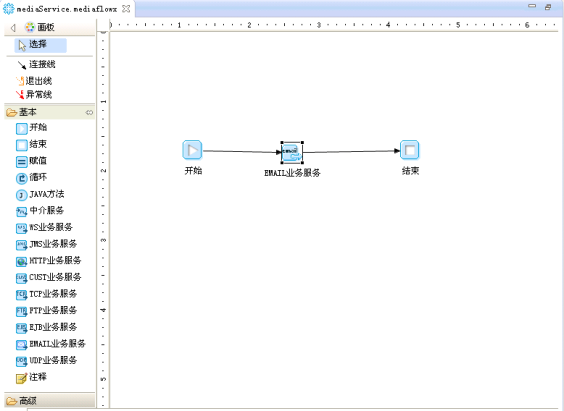This screenshot has width=564, height=411.
Task: Choose the red 异常线 exception line tool
Action: [34, 95]
